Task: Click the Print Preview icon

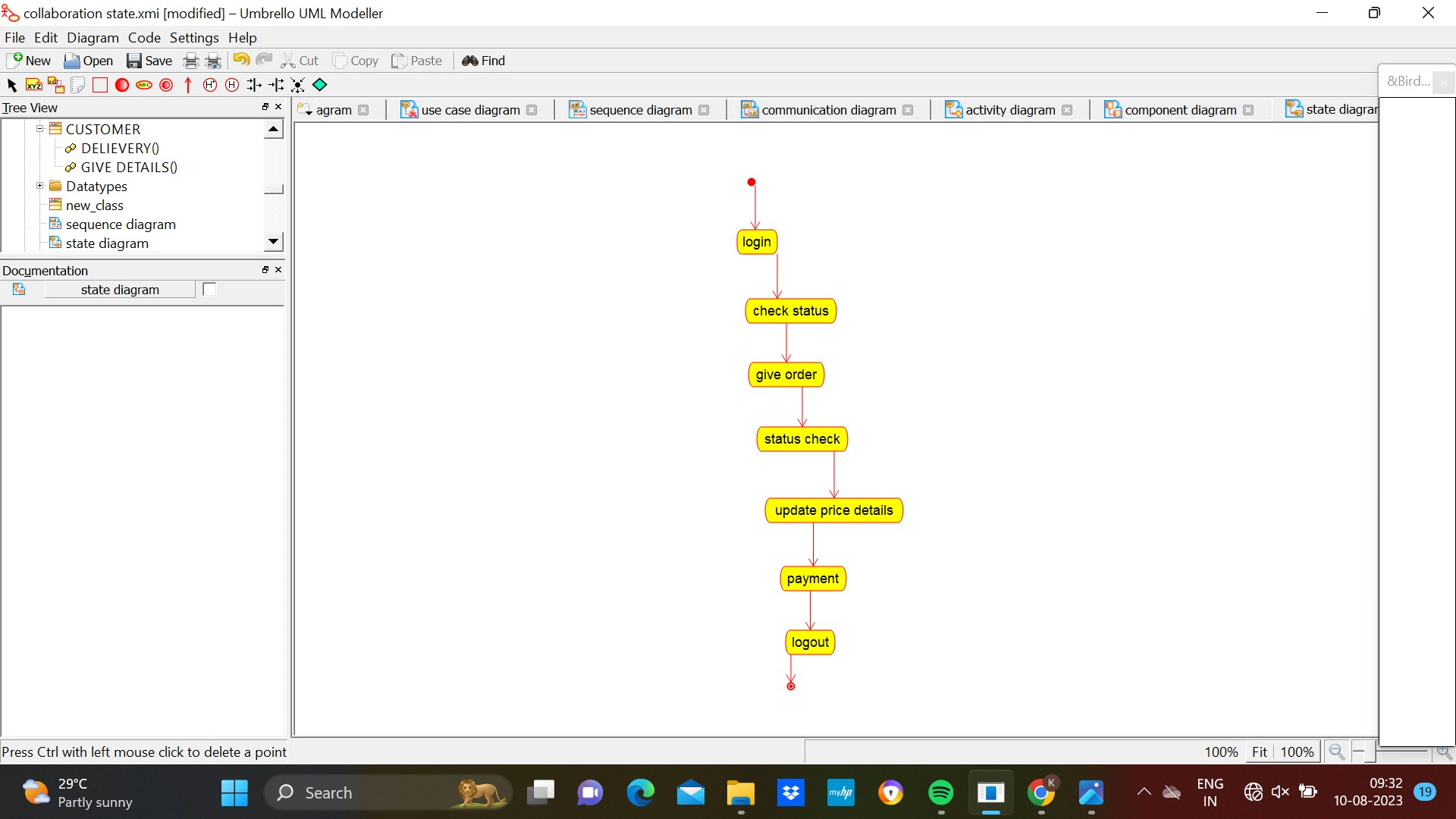Action: pos(214,61)
